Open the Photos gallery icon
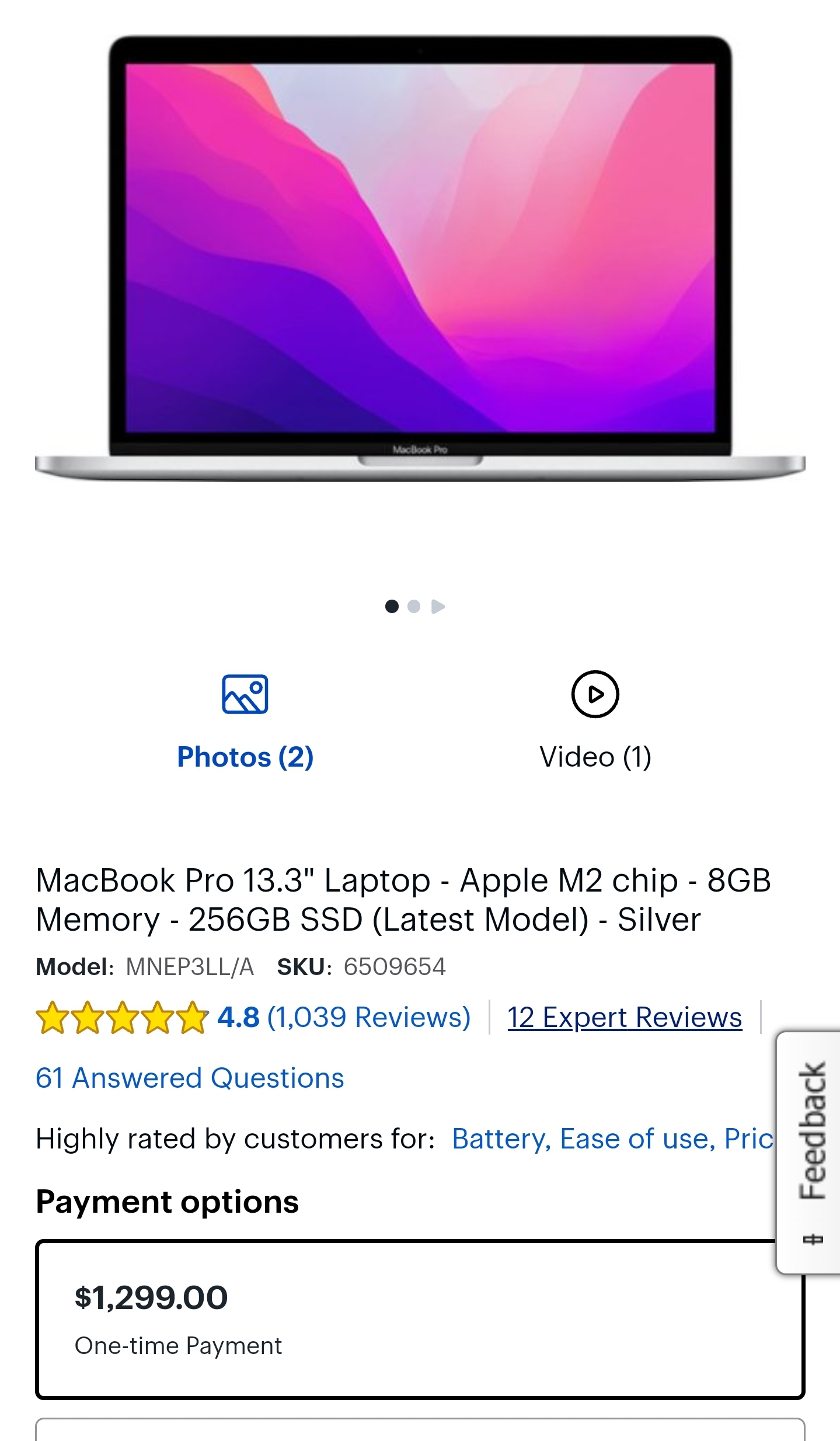Screen dimensions: 840x1441 245,694
